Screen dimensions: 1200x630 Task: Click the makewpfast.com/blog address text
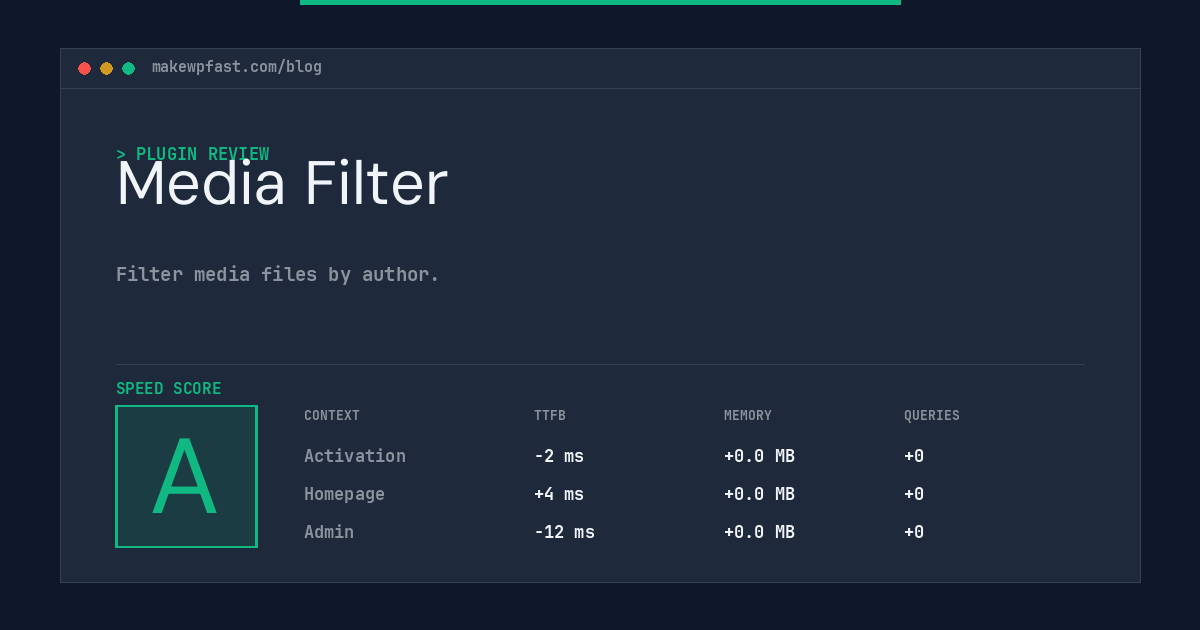237,67
